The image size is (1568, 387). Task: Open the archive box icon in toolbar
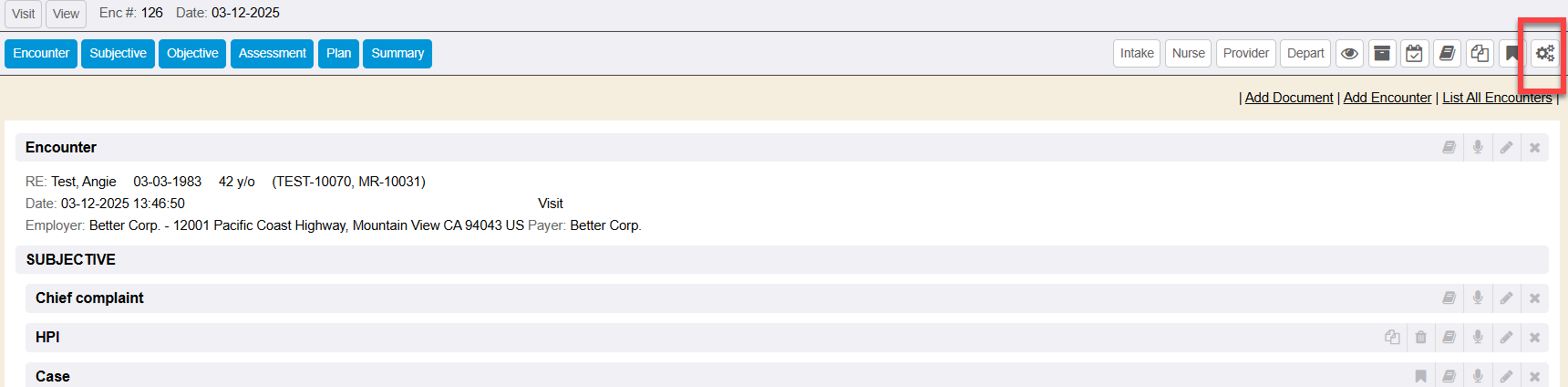coord(1382,54)
